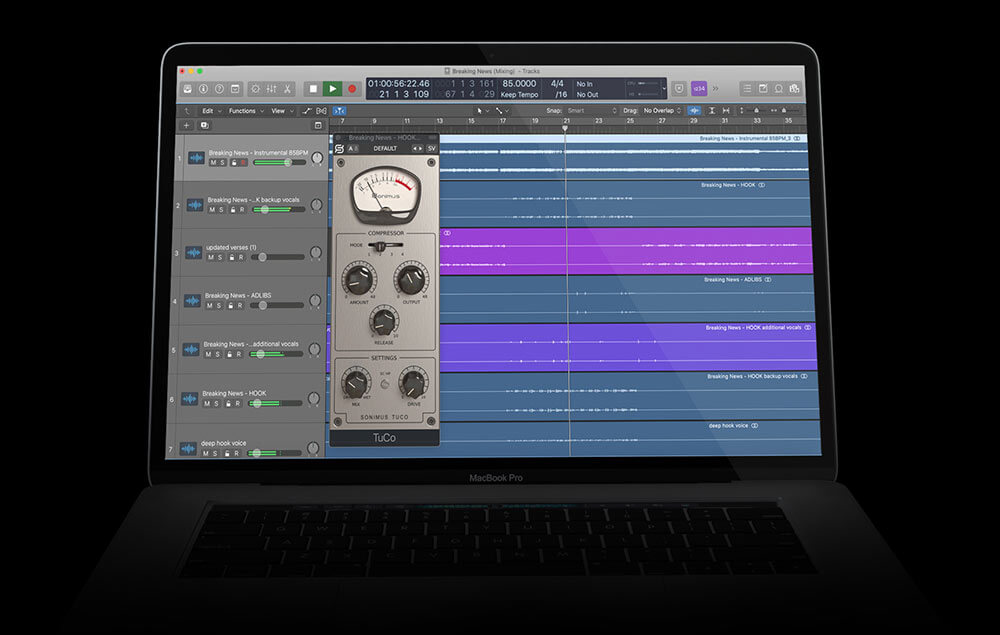
Task: Click the vertical auto zoom icon
Action: [712, 111]
